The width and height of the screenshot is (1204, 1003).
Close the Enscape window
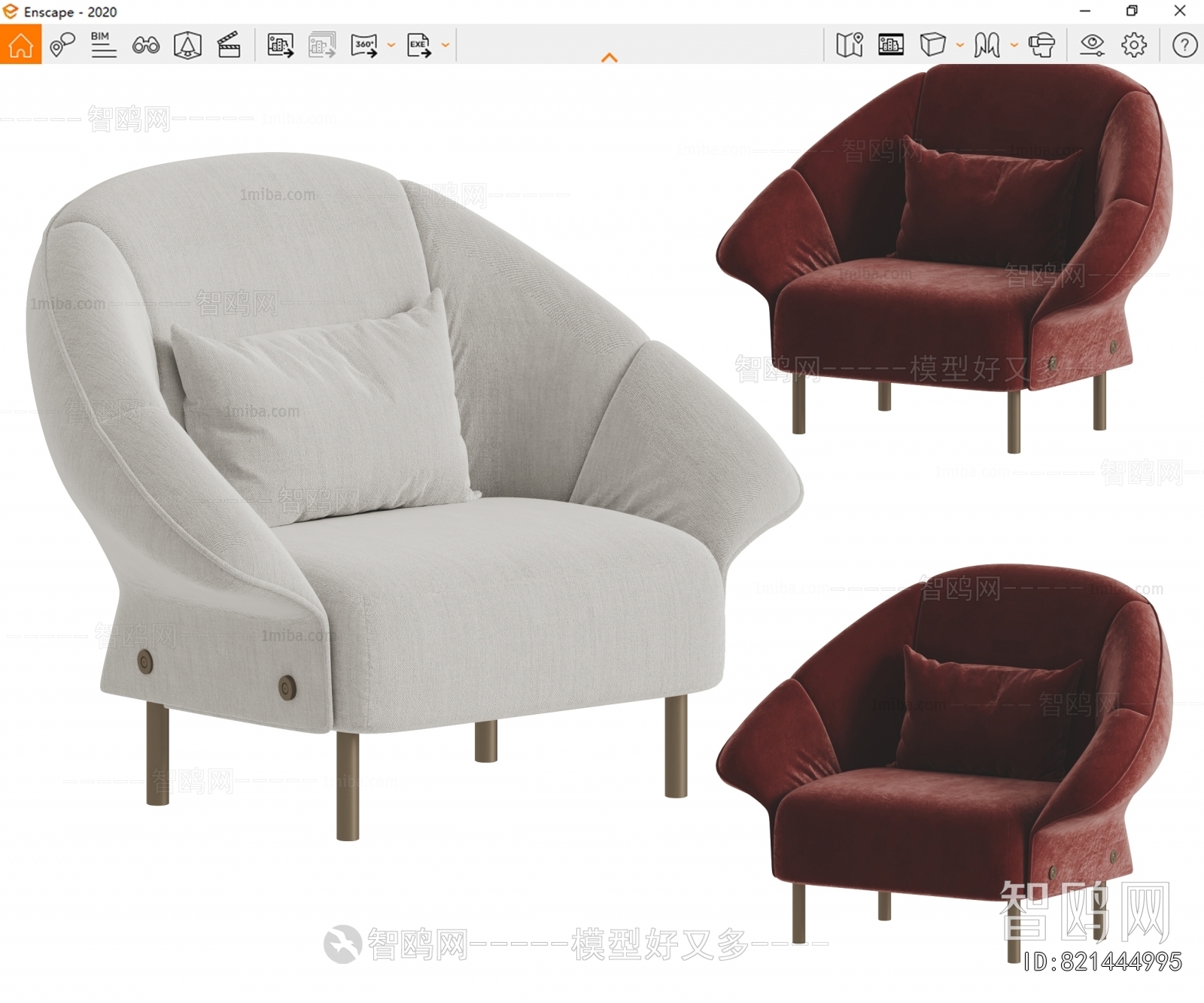tap(1180, 11)
